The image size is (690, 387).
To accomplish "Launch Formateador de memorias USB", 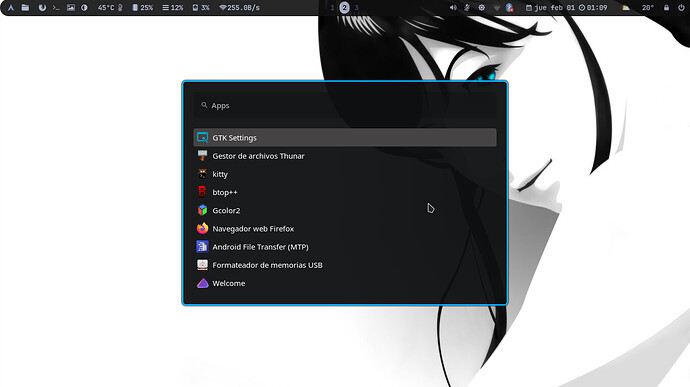I will pyautogui.click(x=345, y=265).
